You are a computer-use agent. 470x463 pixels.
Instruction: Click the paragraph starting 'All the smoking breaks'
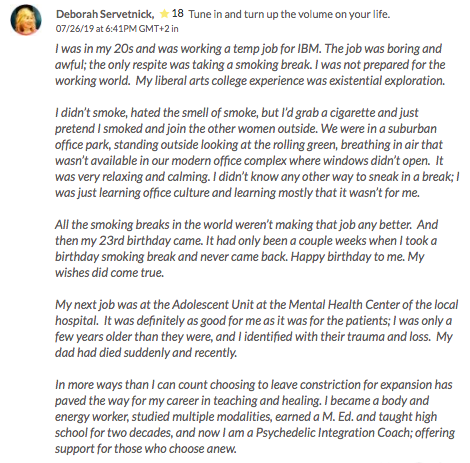pos(246,249)
